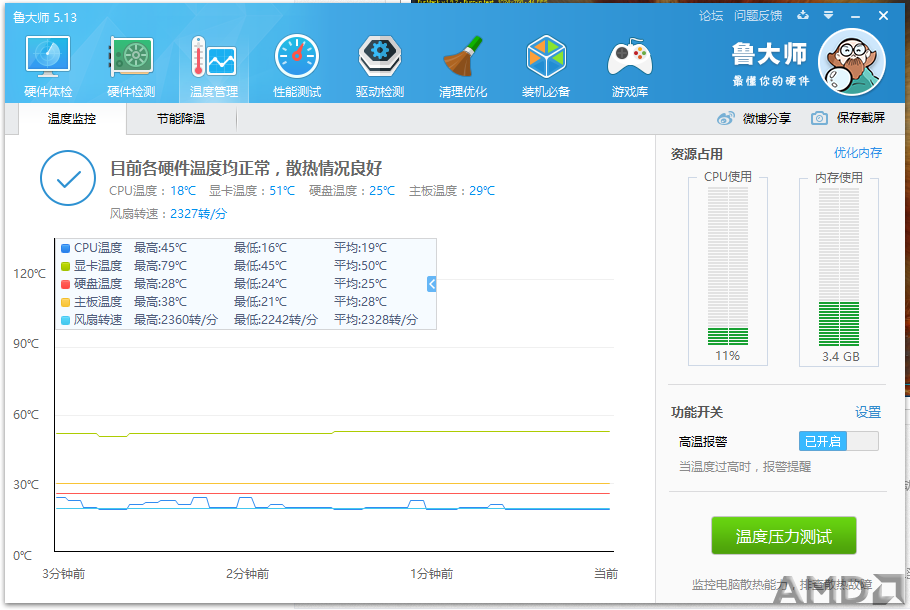
Task: Open the 问题反馈 feedback link
Action: (x=758, y=16)
